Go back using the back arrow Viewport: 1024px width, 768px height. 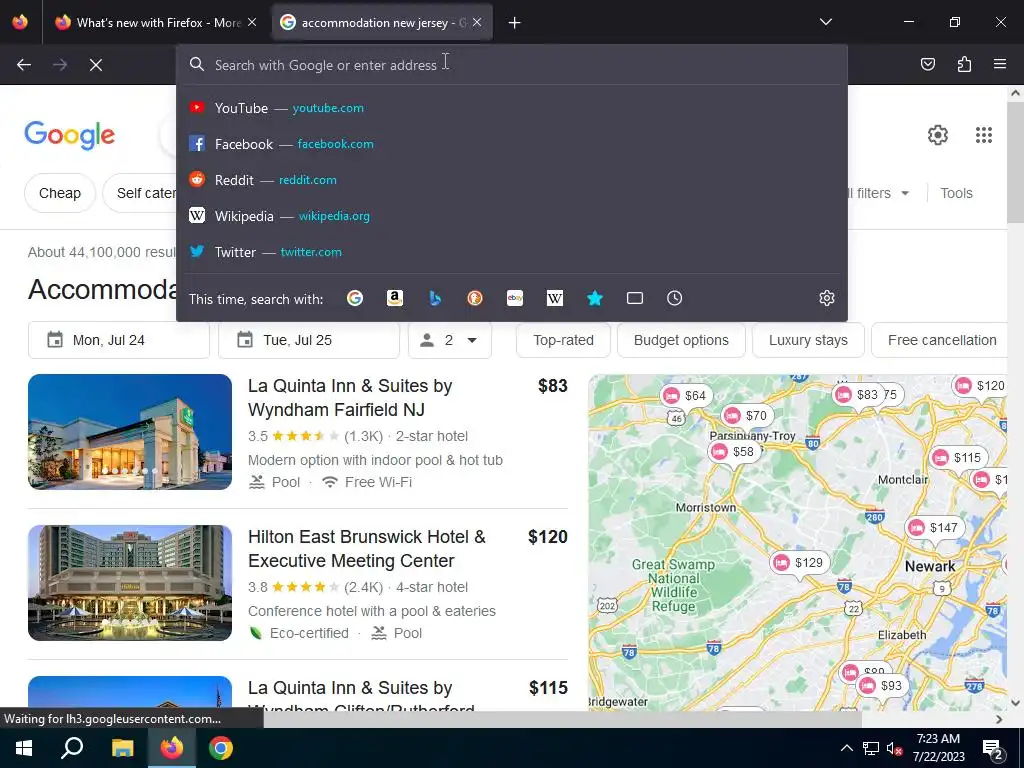click(x=24, y=65)
